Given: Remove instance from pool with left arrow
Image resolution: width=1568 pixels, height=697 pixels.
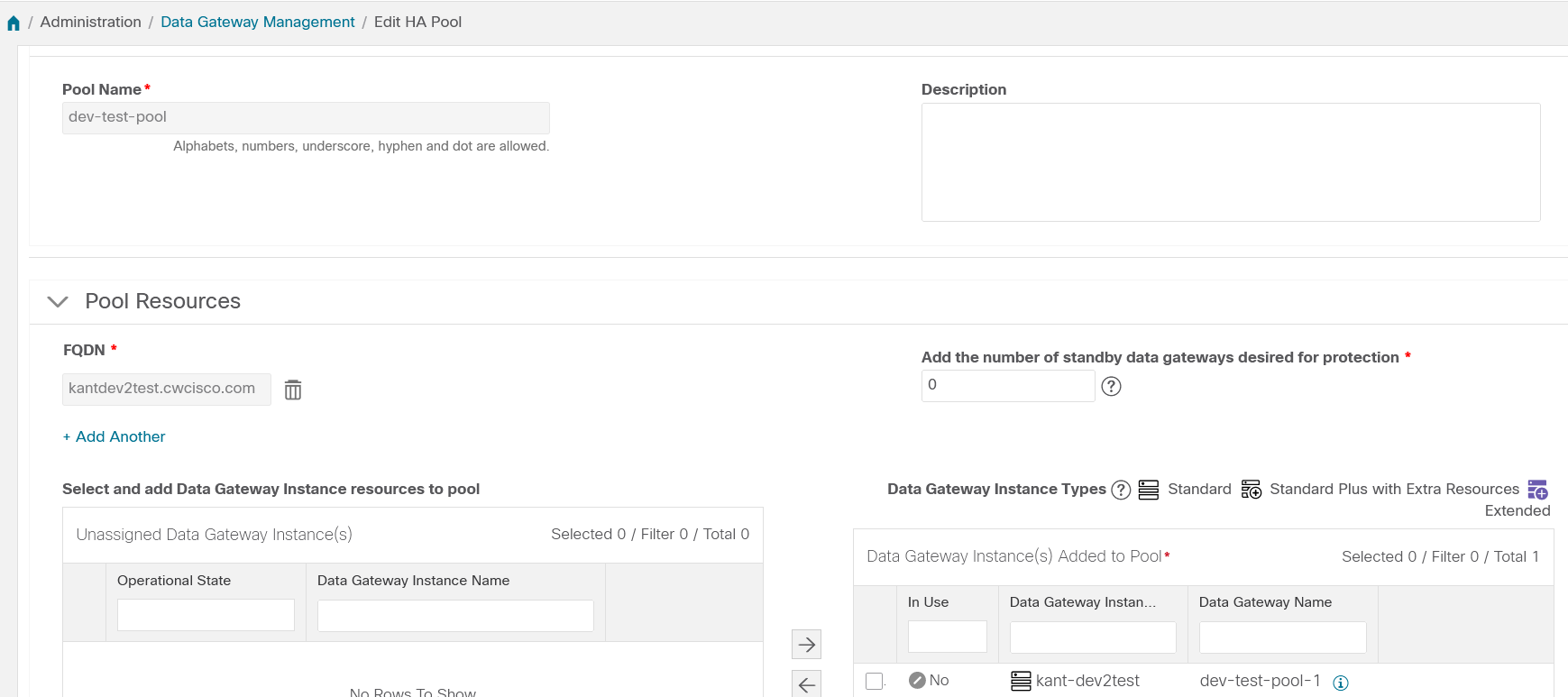Looking at the screenshot, I should (x=807, y=684).
